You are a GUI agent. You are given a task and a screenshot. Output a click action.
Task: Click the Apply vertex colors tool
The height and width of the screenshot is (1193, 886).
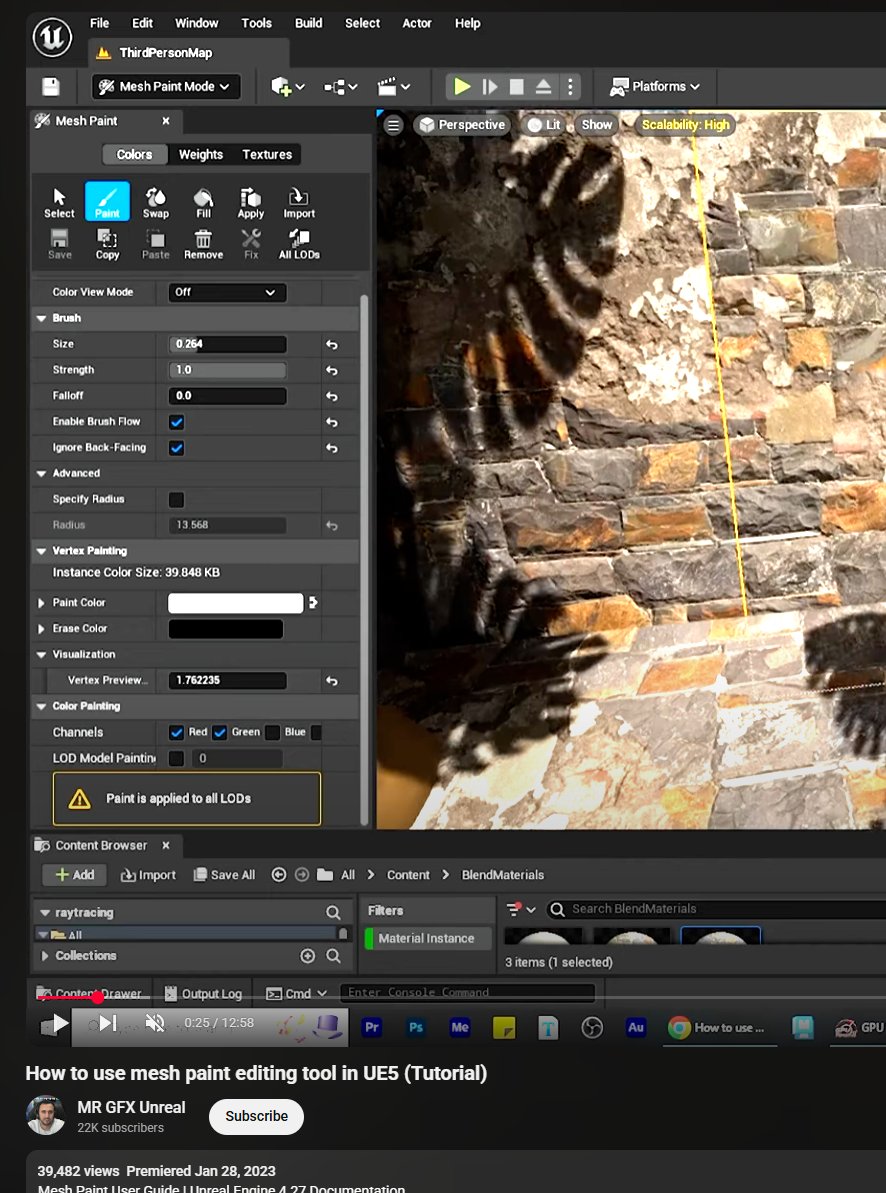tap(250, 202)
